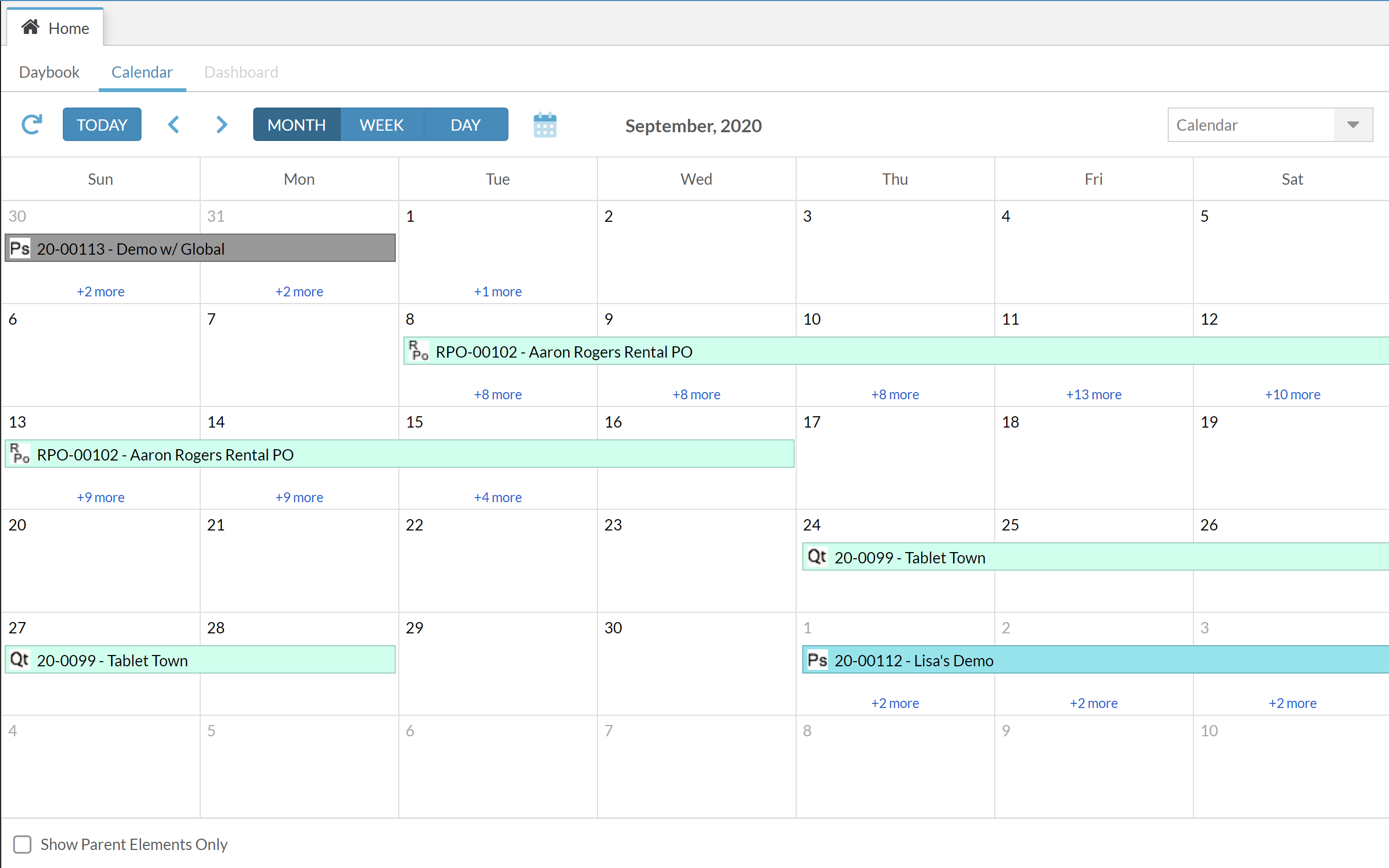Screen dimensions: 1389x868
Task: Click inside the Calendar combo box field
Action: pos(1251,125)
